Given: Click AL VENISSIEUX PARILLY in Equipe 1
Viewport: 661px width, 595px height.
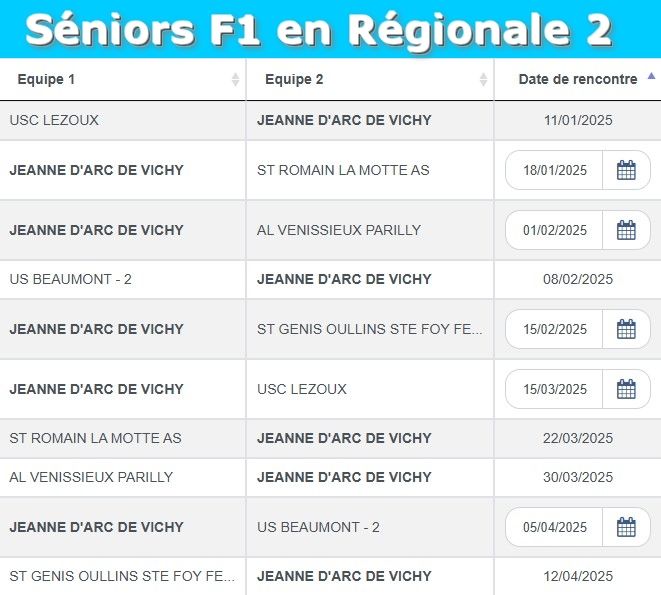Looking at the screenshot, I should coord(91,477).
